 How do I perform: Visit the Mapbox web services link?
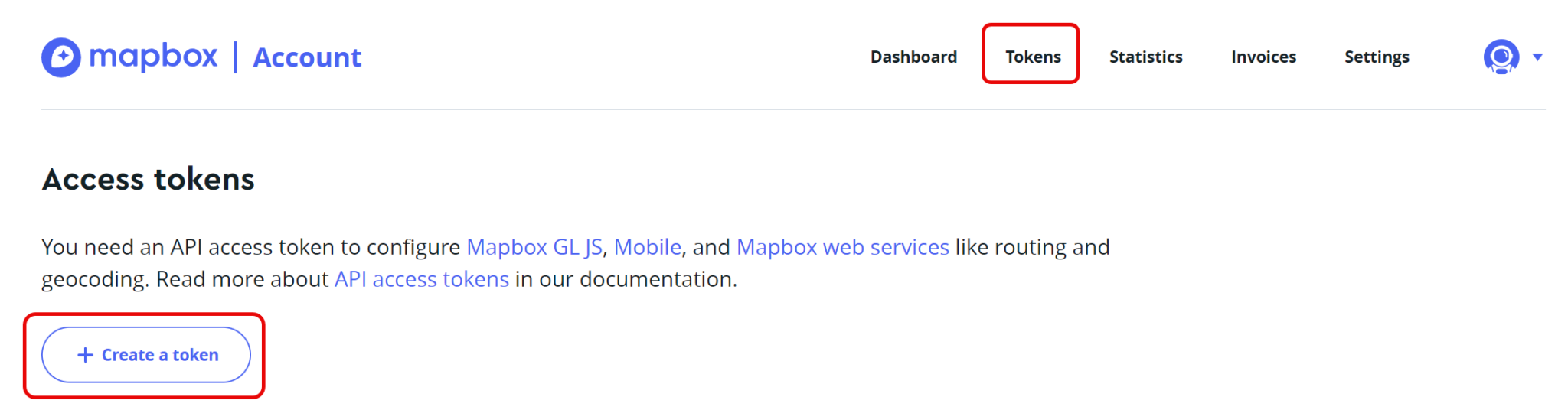tap(842, 247)
